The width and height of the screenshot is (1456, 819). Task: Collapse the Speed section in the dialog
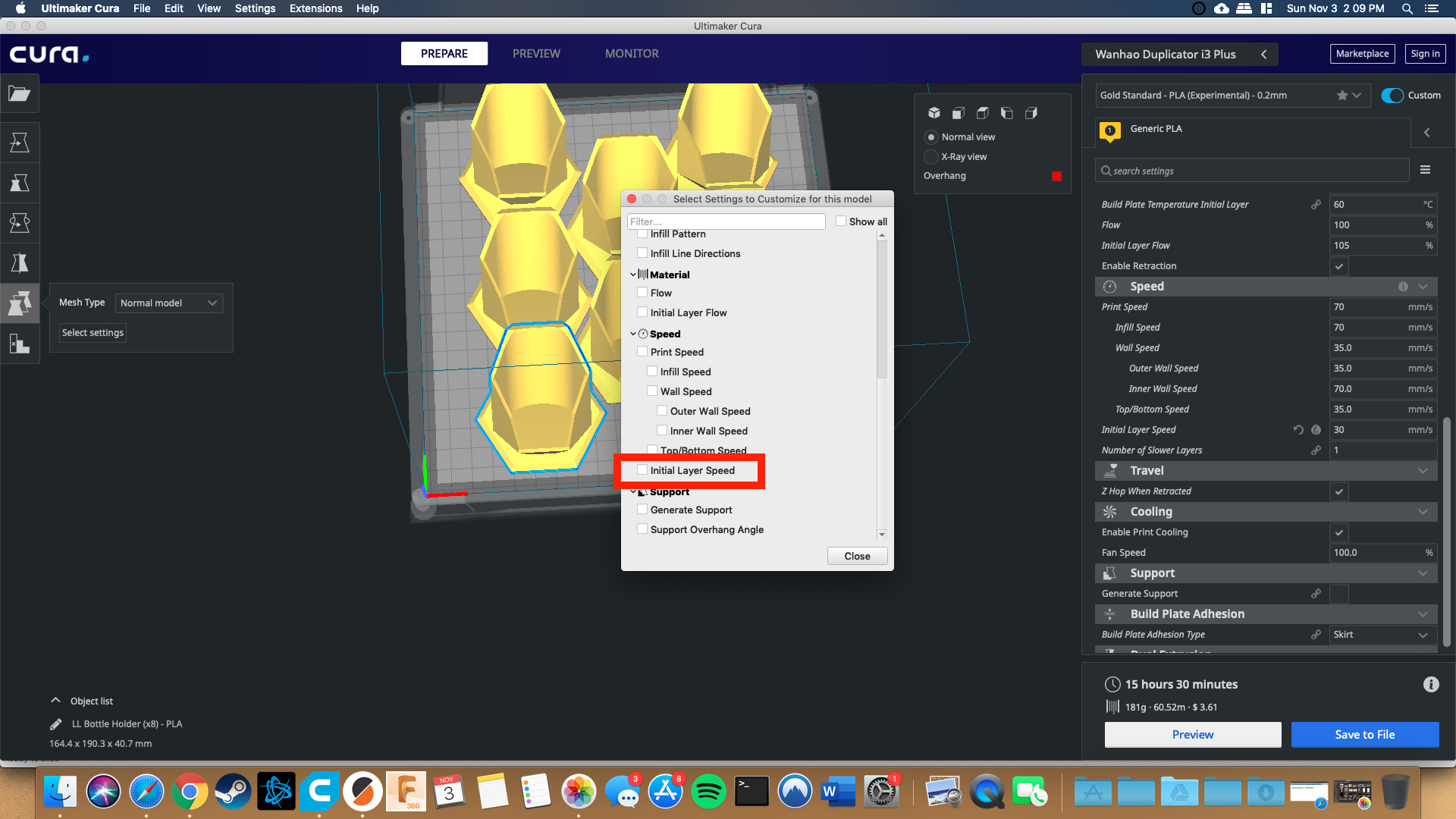click(x=633, y=334)
